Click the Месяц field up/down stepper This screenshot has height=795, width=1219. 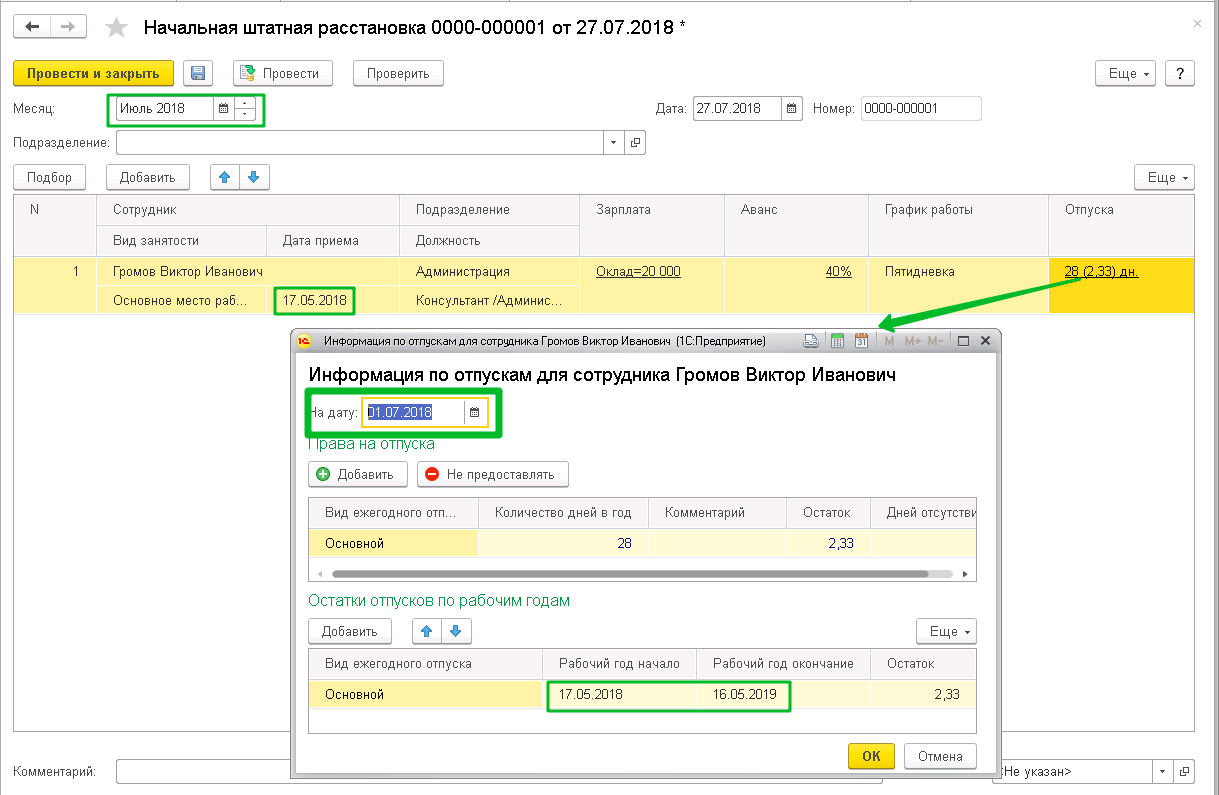245,108
